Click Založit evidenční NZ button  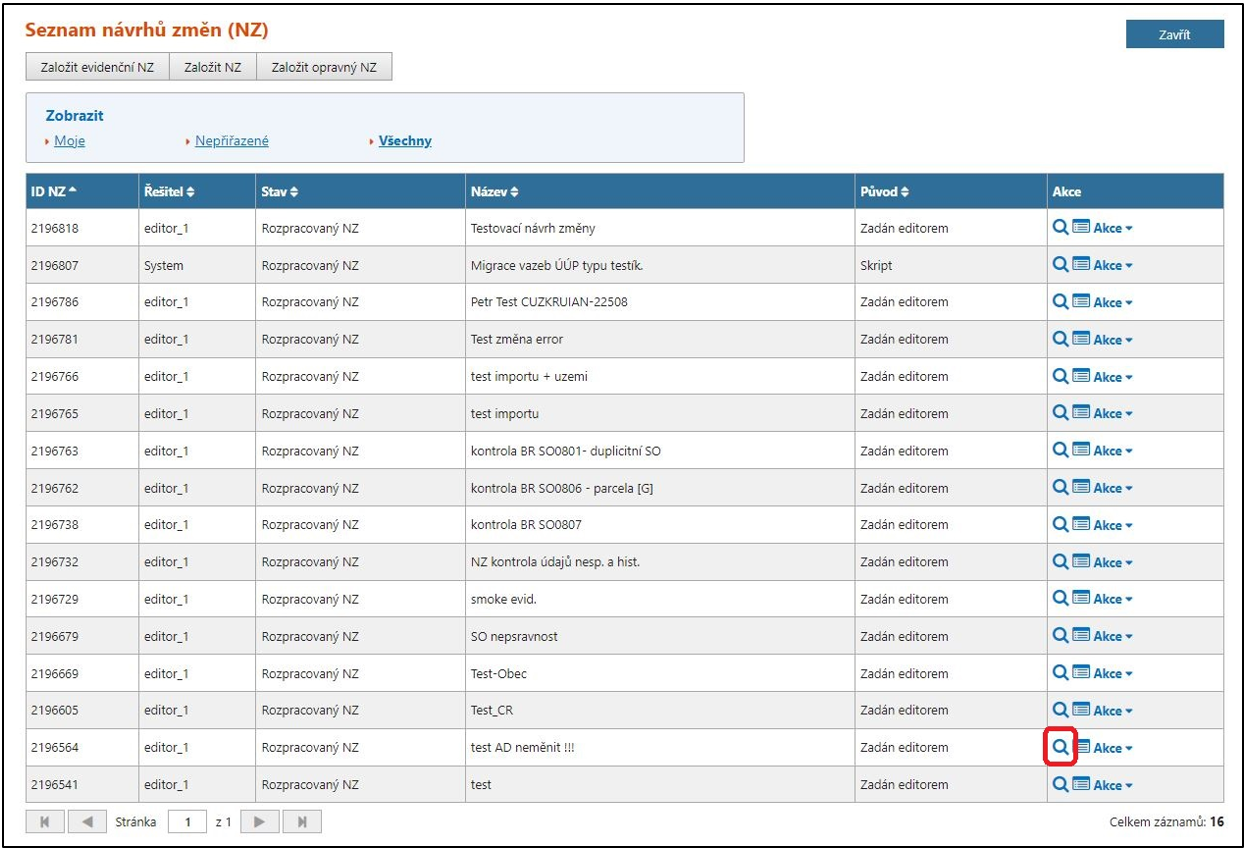(97, 67)
